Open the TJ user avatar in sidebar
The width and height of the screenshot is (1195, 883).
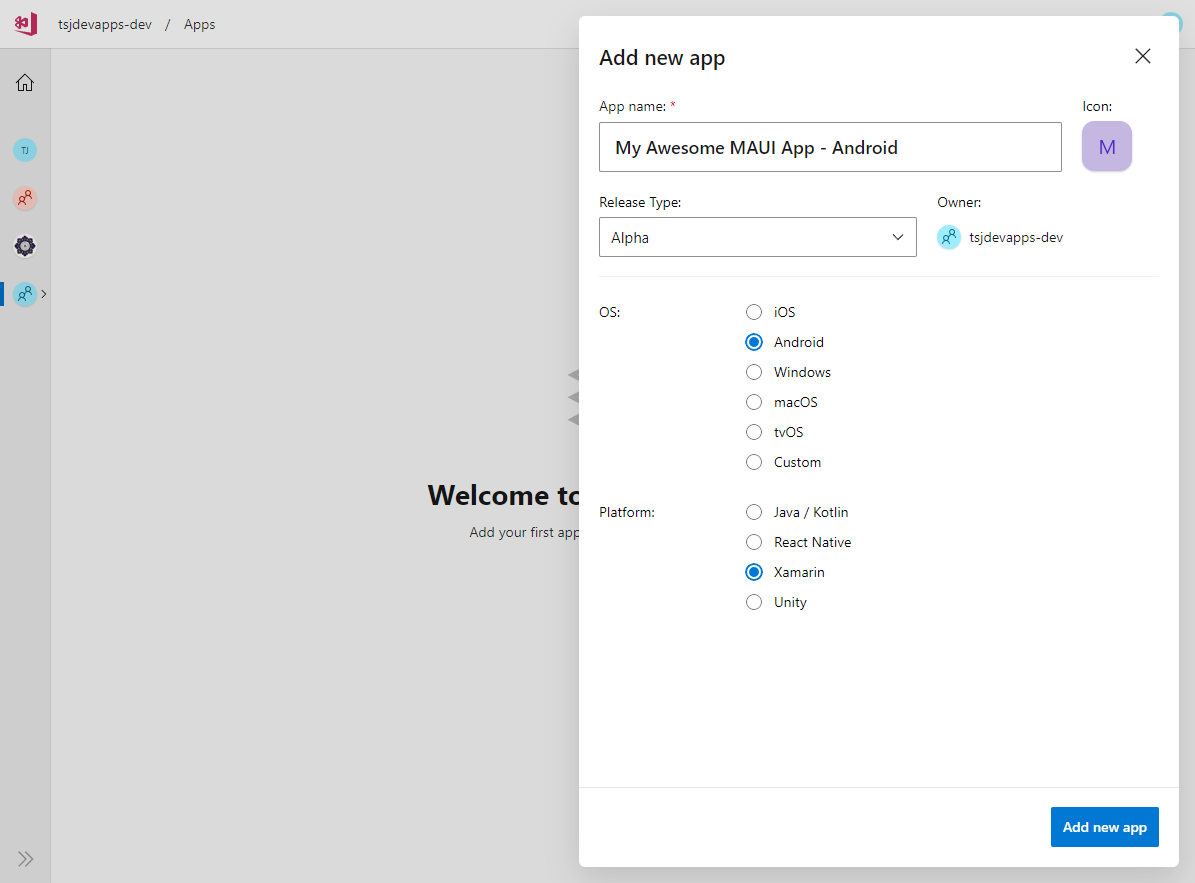pyautogui.click(x=25, y=150)
